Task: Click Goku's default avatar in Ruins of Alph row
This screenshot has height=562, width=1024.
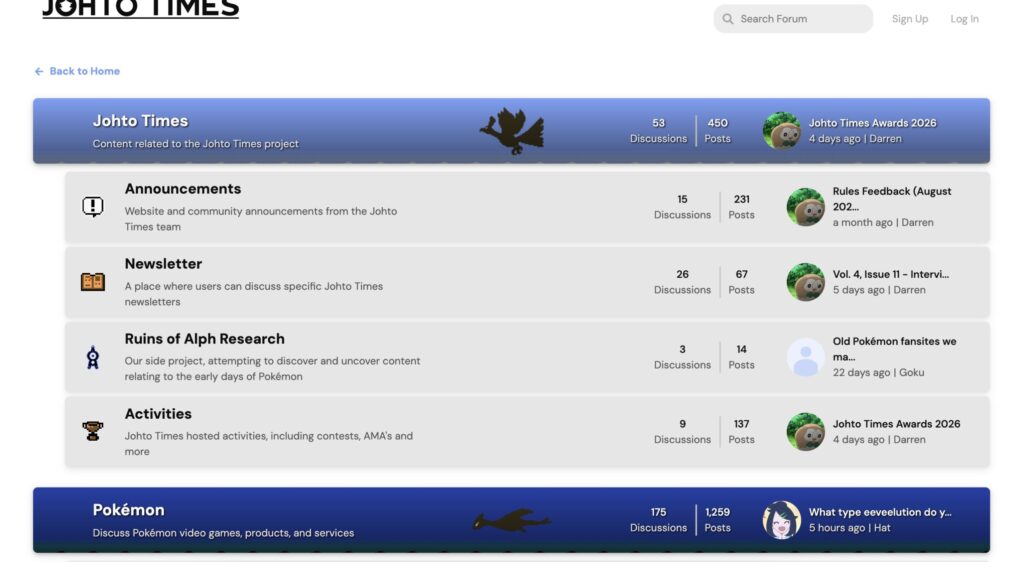Action: click(x=805, y=357)
